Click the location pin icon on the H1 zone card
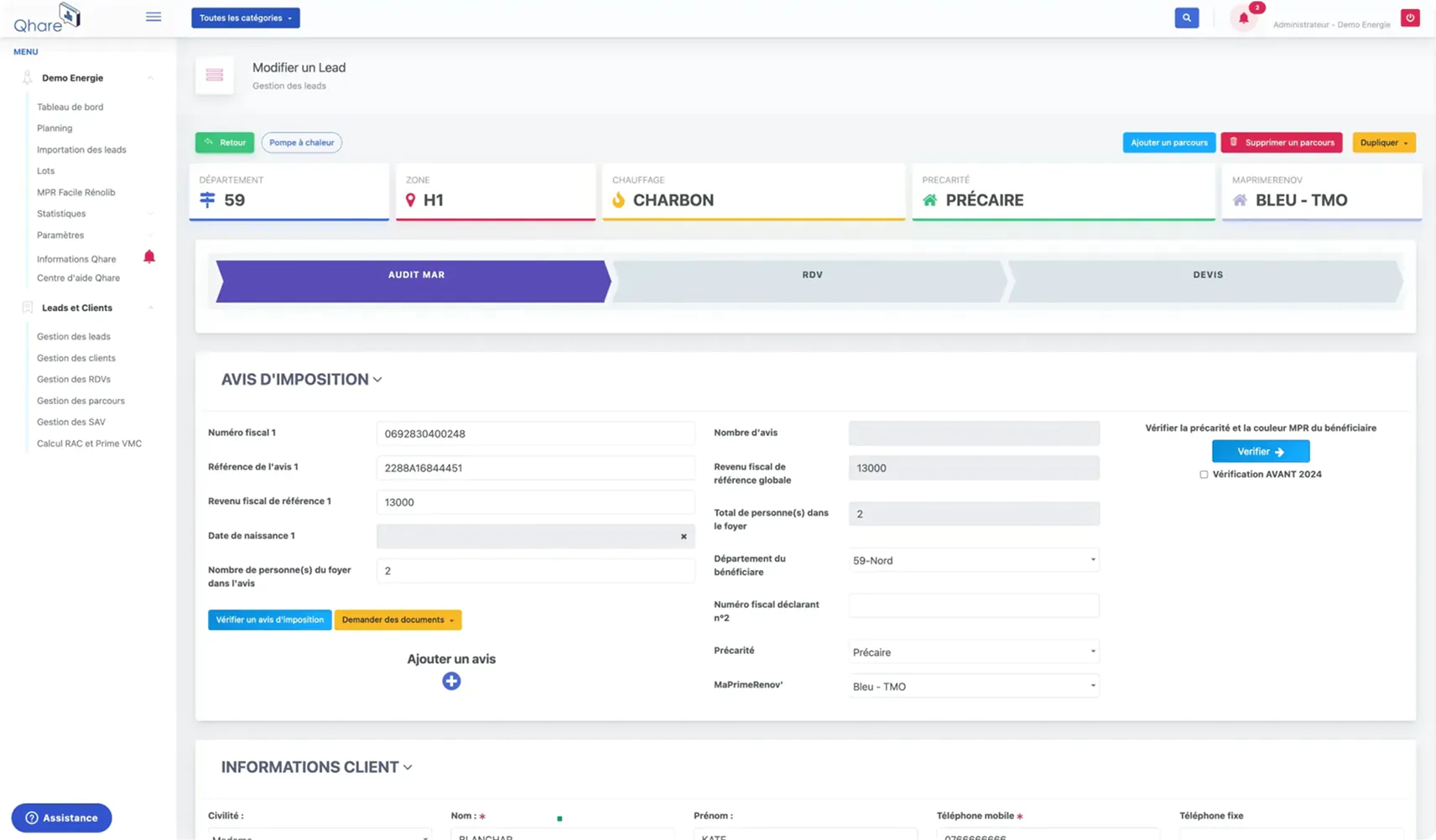Screen dimensions: 1436x840 [410, 200]
